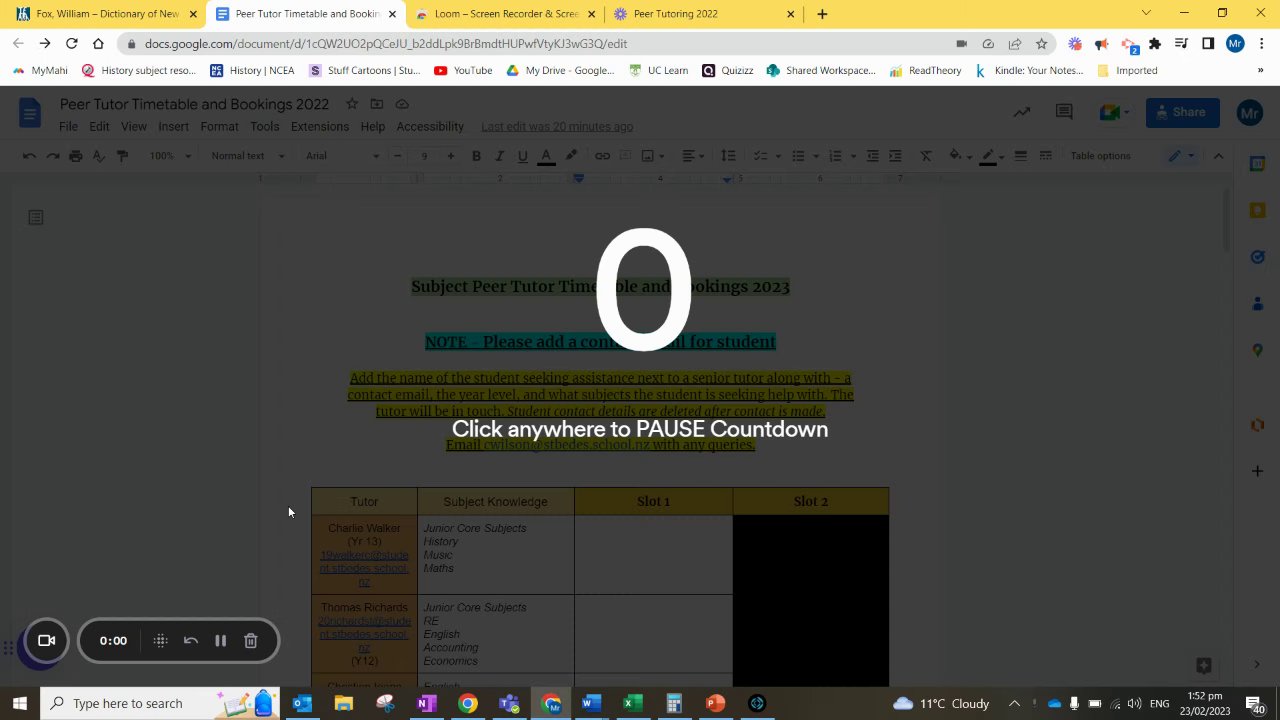Click the Redo arrow in Docs toolbar
The image size is (1280, 720).
[52, 156]
